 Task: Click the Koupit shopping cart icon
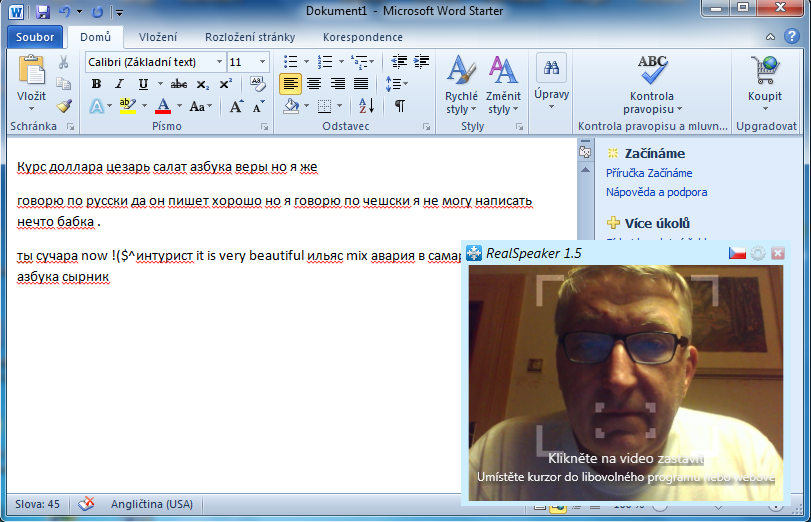pos(764,70)
